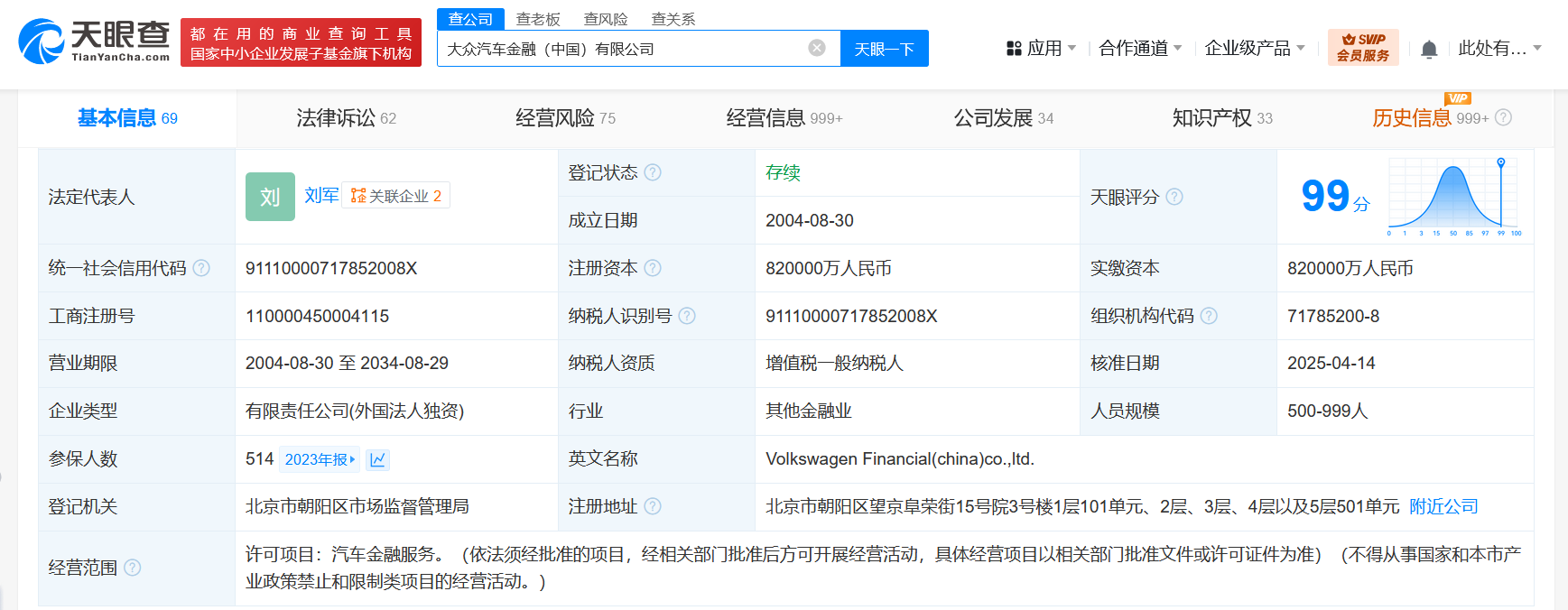
Task: Switch to the 法律诉讼 tab
Action: [x=346, y=118]
